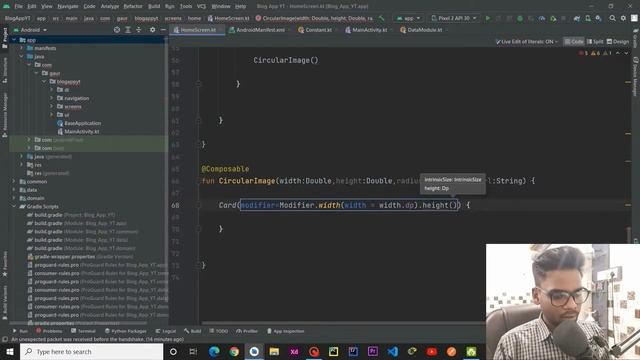Switch to MainActivity.kt editor tab
The width and height of the screenshot is (640, 360).
[x=369, y=30]
